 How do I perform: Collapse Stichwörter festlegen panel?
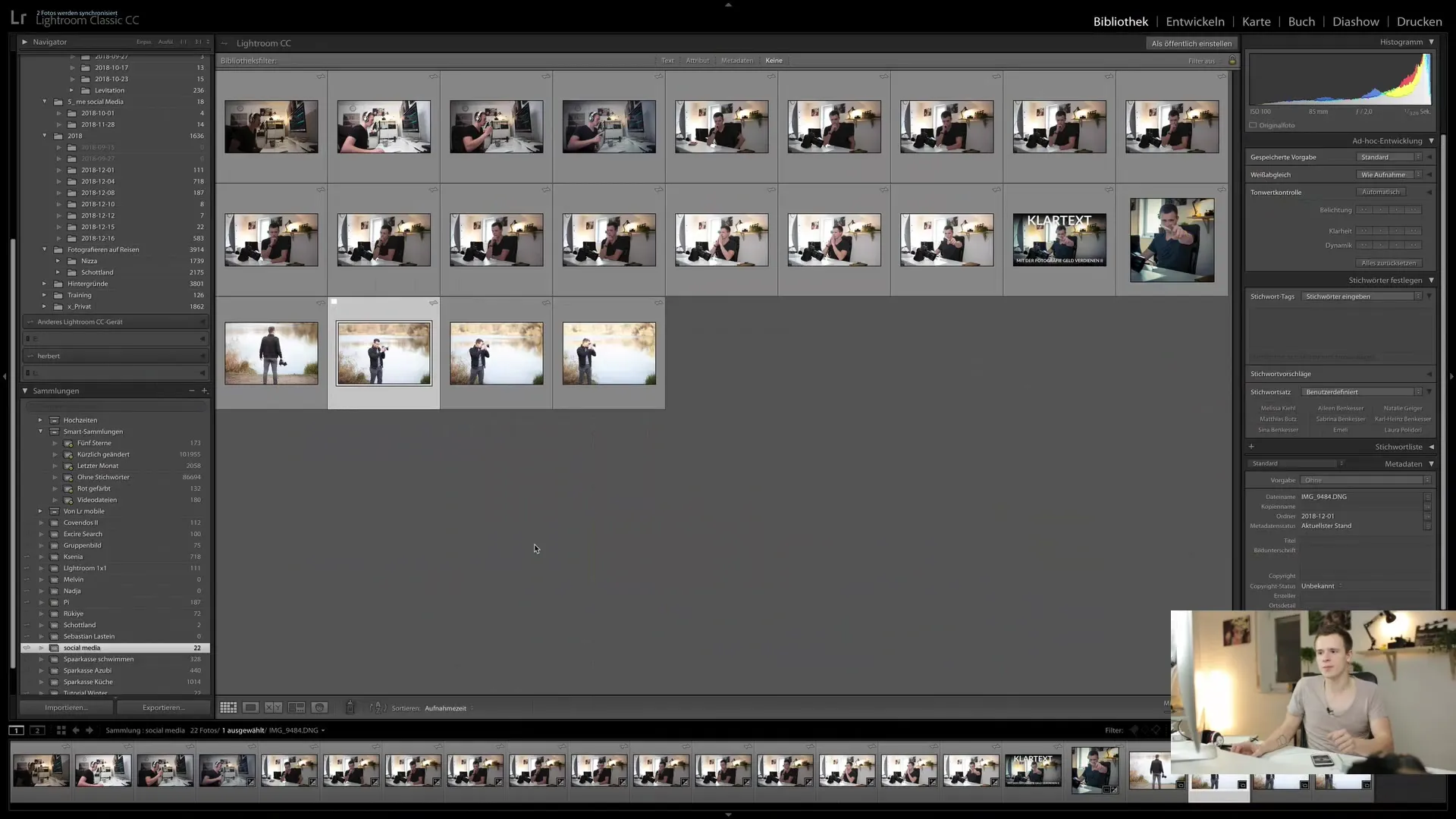tap(1431, 281)
